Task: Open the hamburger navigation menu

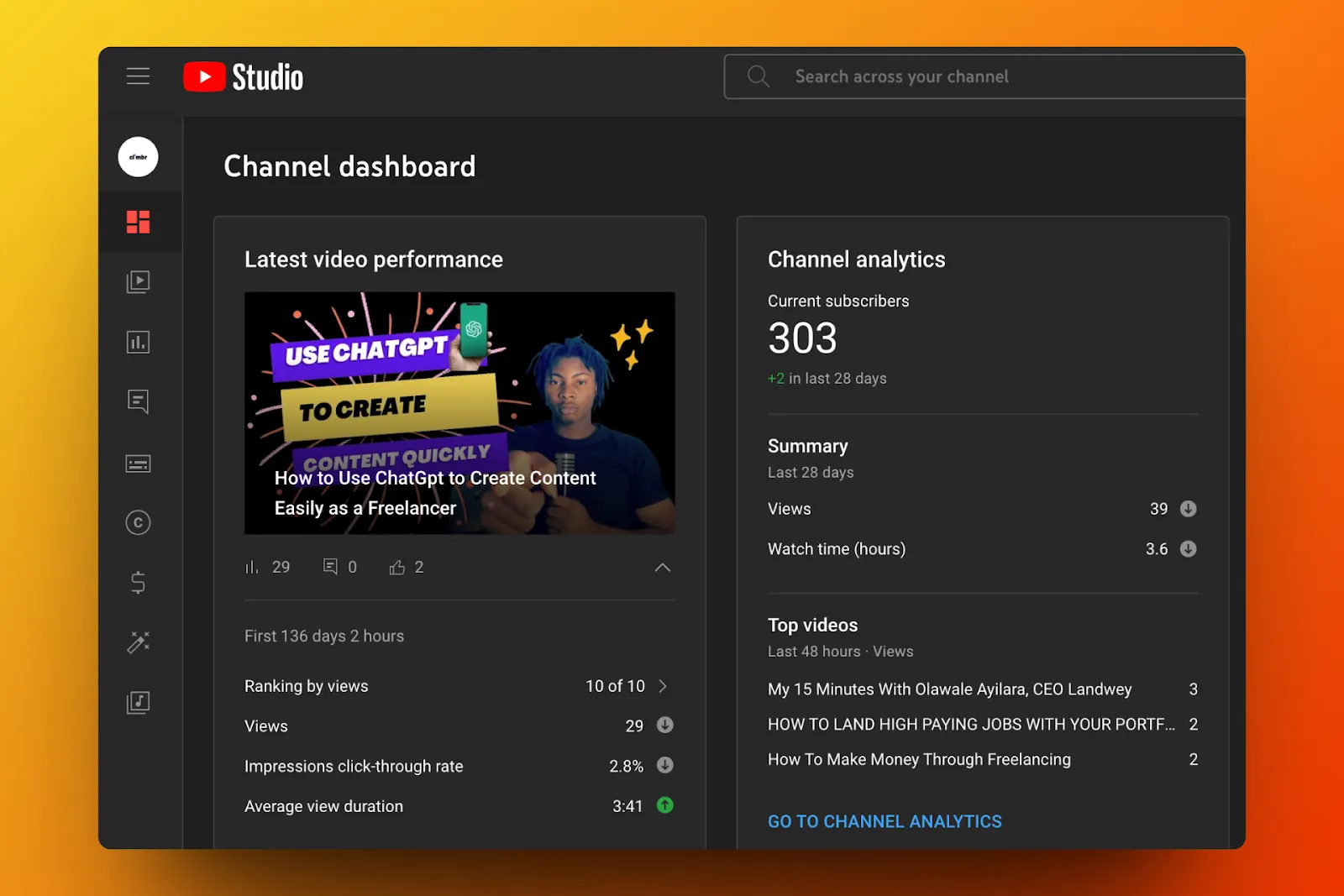Action: tap(138, 76)
